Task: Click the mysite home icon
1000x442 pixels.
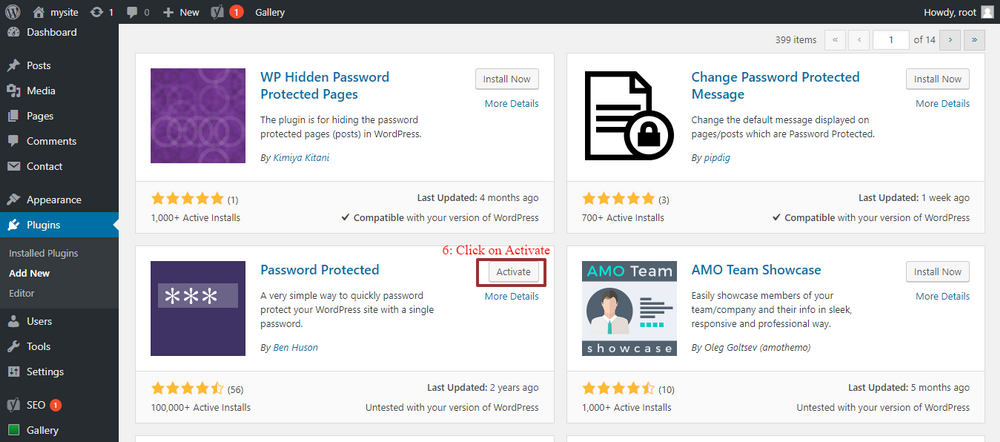Action: point(39,12)
